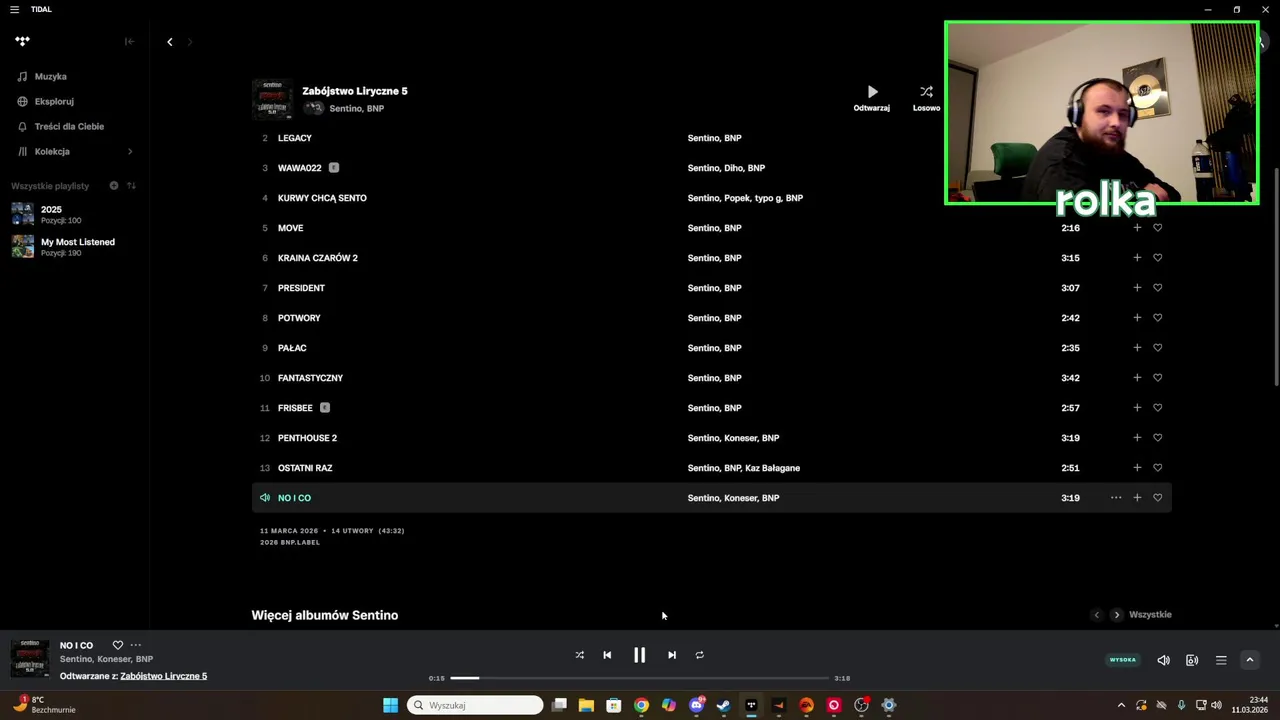Create a new playlist with plus icon
This screenshot has height=720, width=1280.
(x=113, y=185)
